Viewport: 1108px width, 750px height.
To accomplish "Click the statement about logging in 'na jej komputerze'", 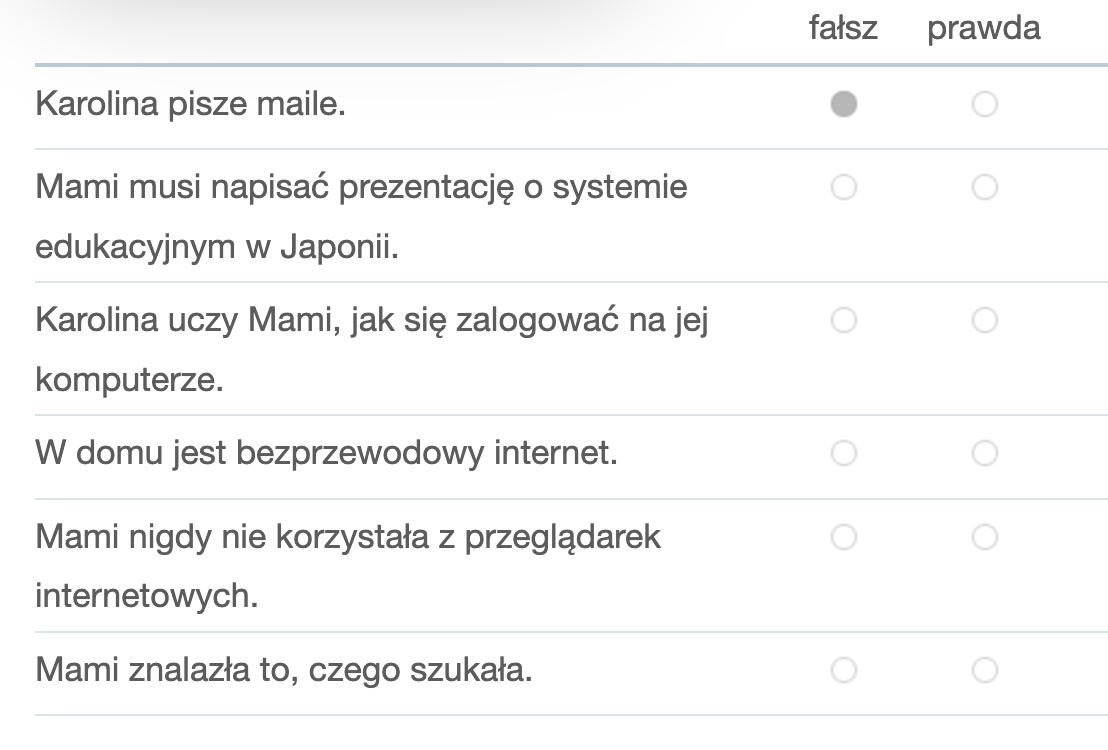I will [x=372, y=350].
